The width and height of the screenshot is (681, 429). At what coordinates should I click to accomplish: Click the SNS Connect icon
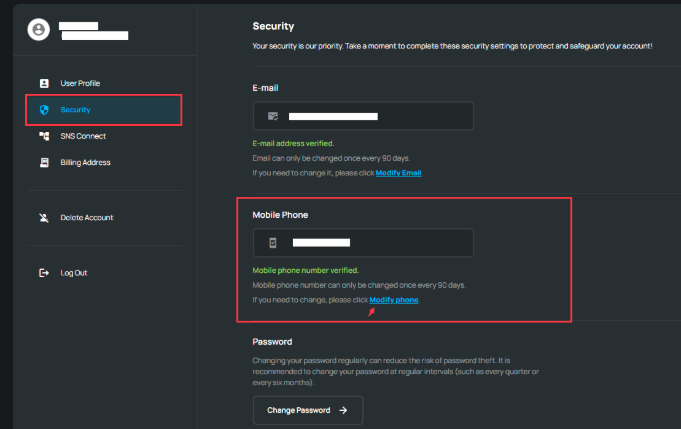click(x=44, y=136)
